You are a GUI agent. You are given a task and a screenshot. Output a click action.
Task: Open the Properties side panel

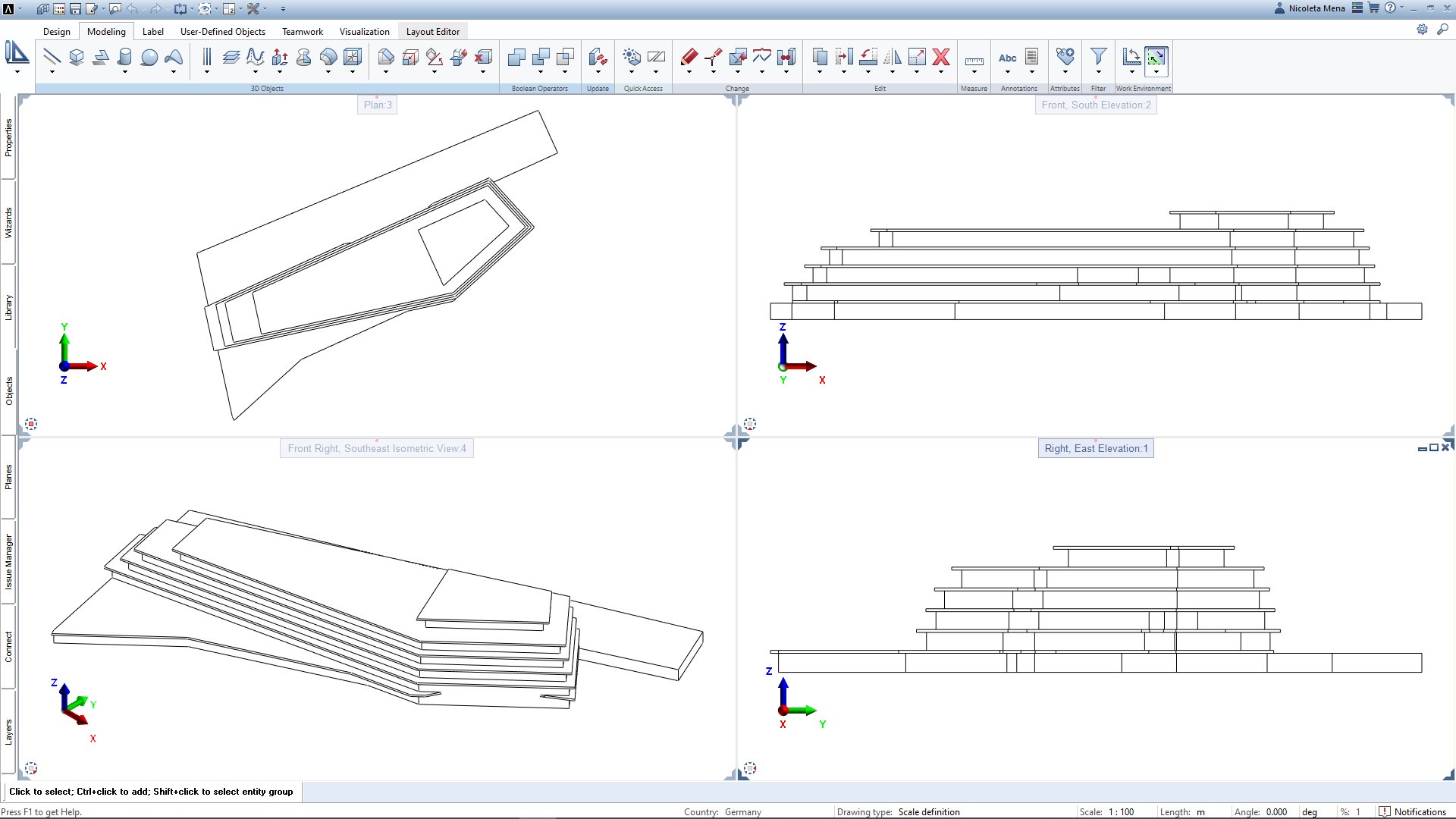pyautogui.click(x=9, y=137)
